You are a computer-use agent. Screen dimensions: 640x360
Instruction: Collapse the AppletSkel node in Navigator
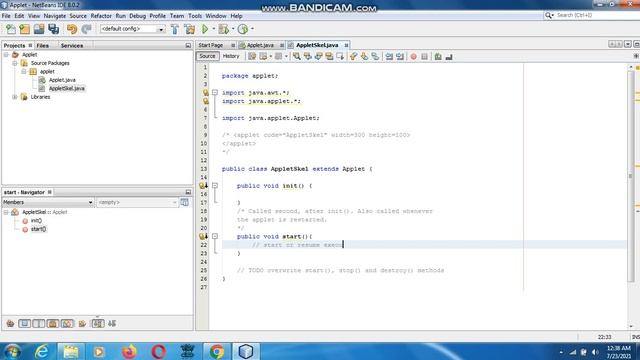point(6,212)
